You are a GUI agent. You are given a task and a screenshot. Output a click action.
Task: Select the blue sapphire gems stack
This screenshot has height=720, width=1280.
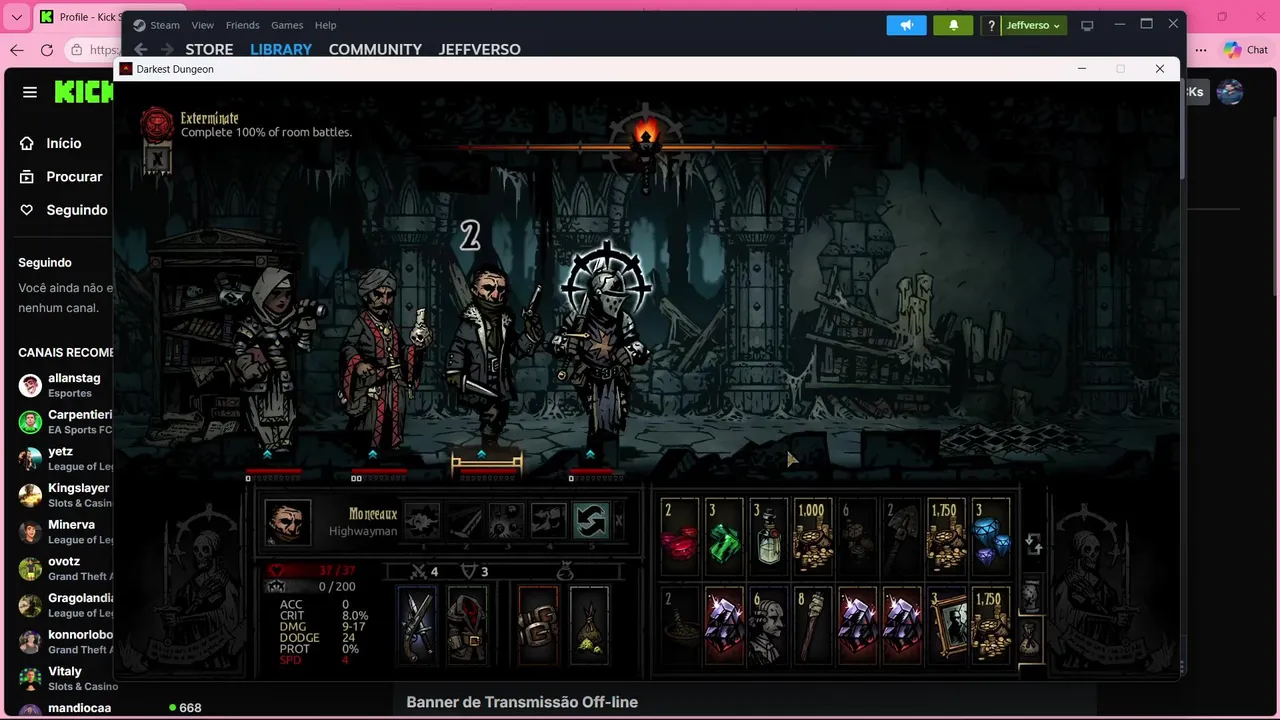point(990,537)
